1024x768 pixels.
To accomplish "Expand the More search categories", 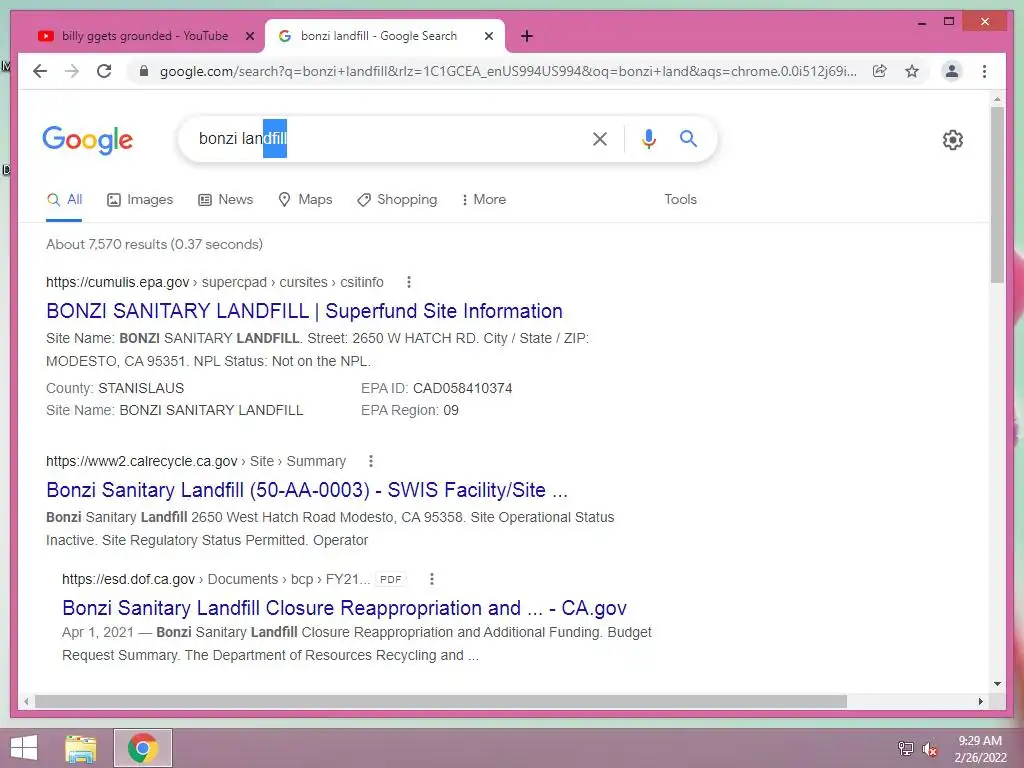I will pyautogui.click(x=484, y=200).
